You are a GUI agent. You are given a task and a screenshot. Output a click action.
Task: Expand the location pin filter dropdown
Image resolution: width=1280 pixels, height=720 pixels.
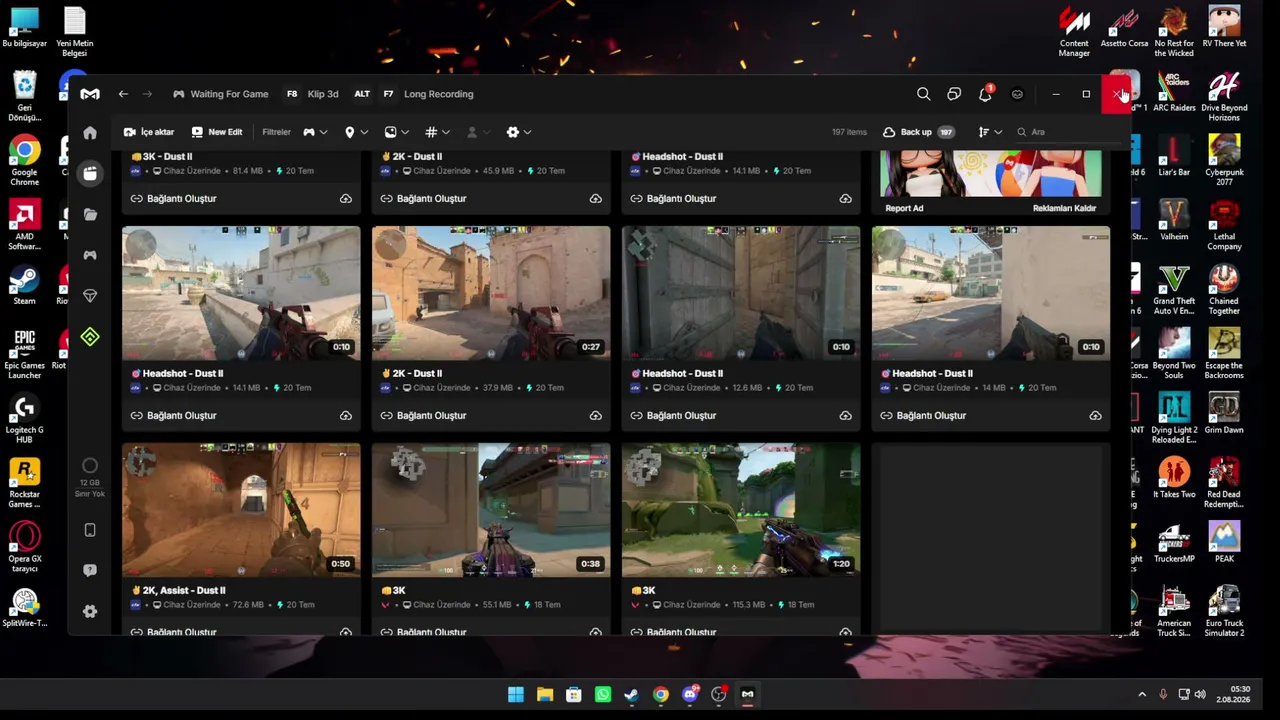point(355,132)
